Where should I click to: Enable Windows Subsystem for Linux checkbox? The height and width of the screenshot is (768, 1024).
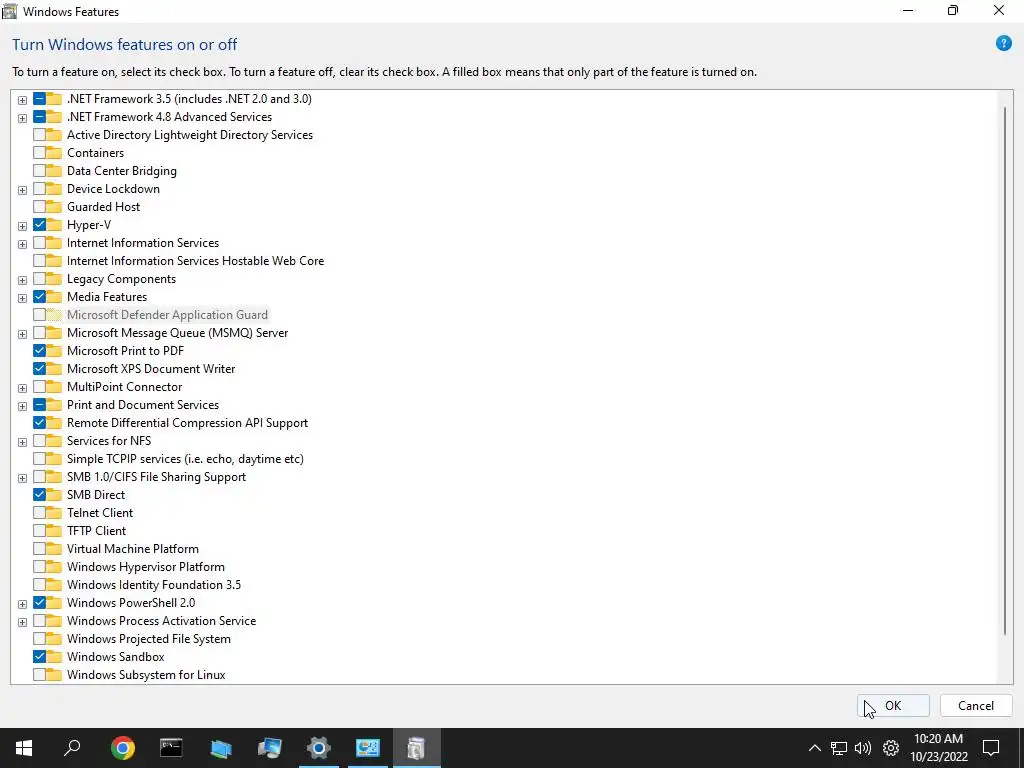(x=39, y=675)
